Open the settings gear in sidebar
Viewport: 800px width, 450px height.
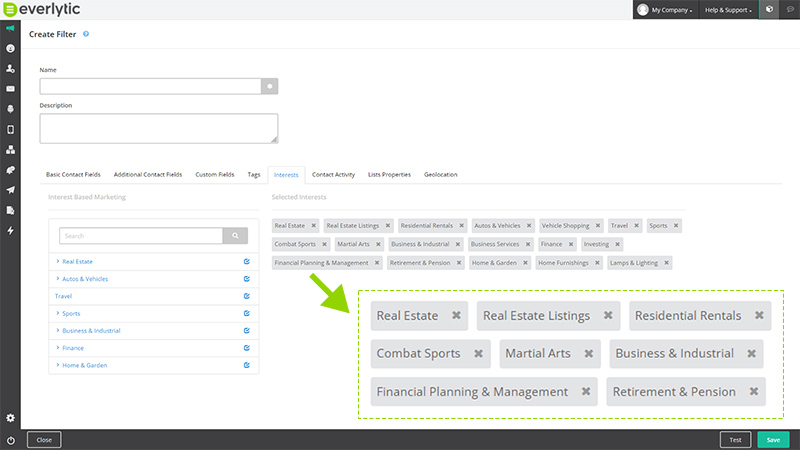(10, 418)
